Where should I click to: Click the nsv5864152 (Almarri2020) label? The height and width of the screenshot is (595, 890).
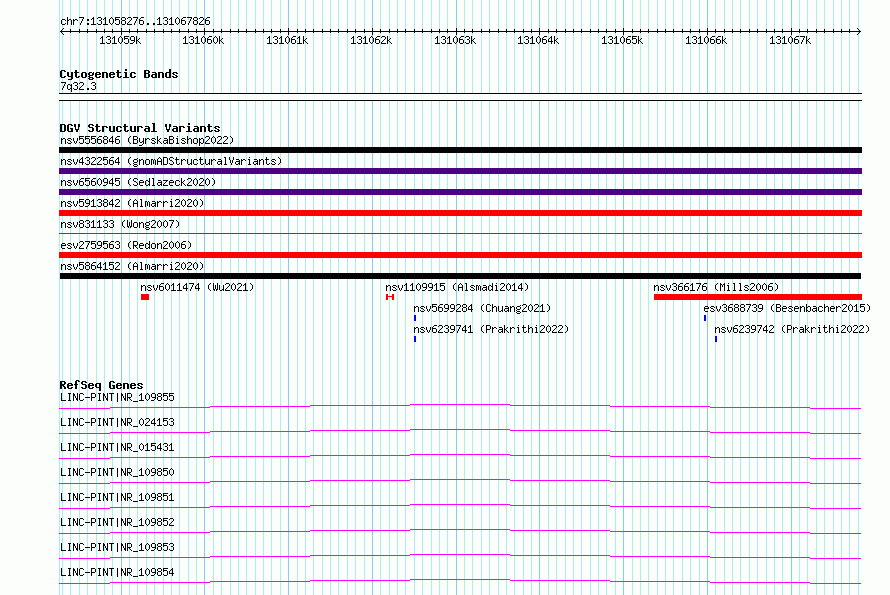pos(132,266)
